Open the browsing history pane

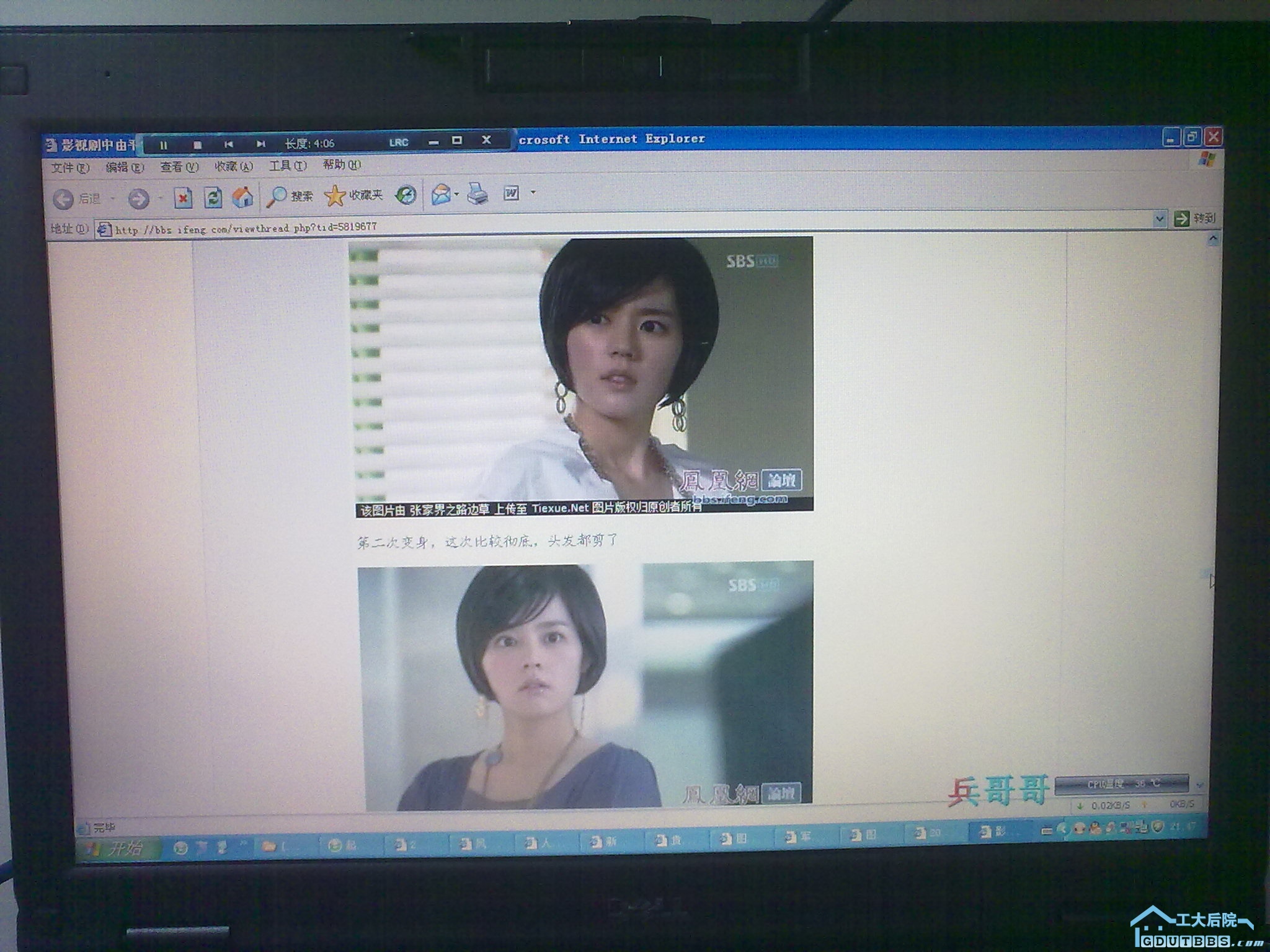406,195
